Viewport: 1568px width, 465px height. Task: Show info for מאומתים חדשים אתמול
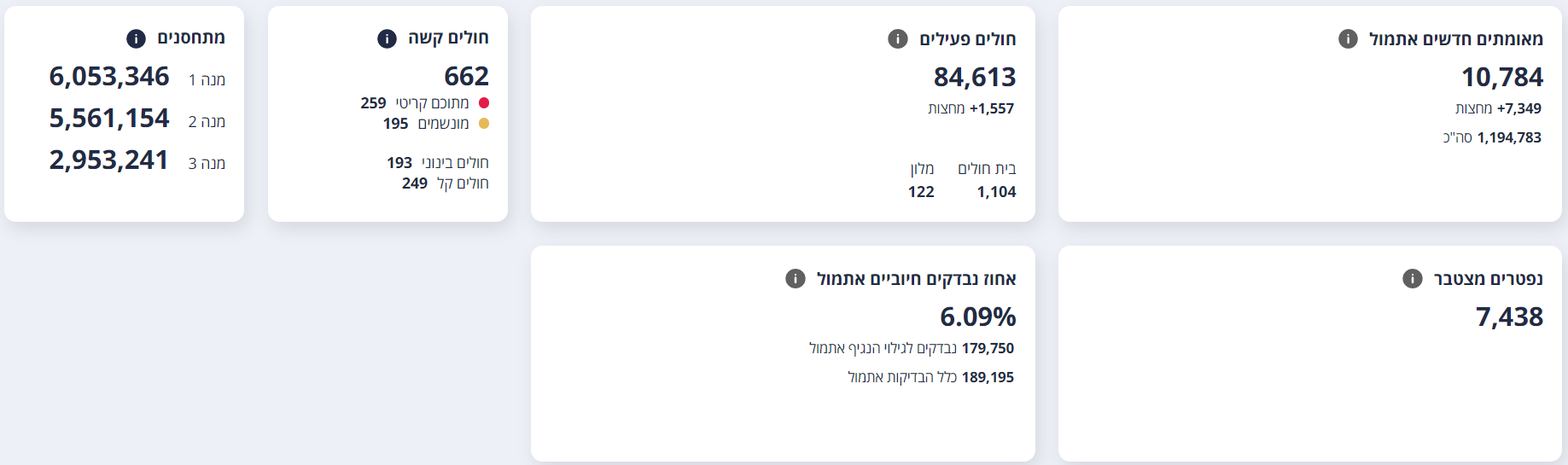[1348, 38]
